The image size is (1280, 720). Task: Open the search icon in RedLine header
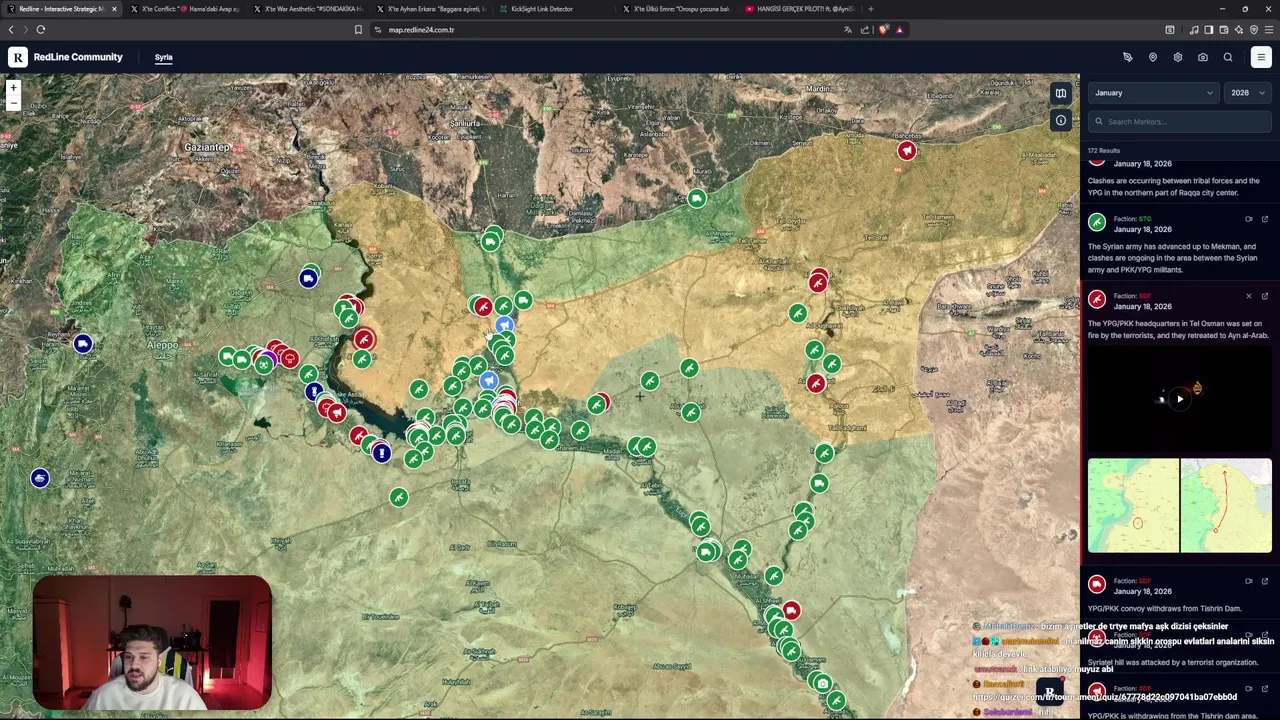tap(1228, 57)
